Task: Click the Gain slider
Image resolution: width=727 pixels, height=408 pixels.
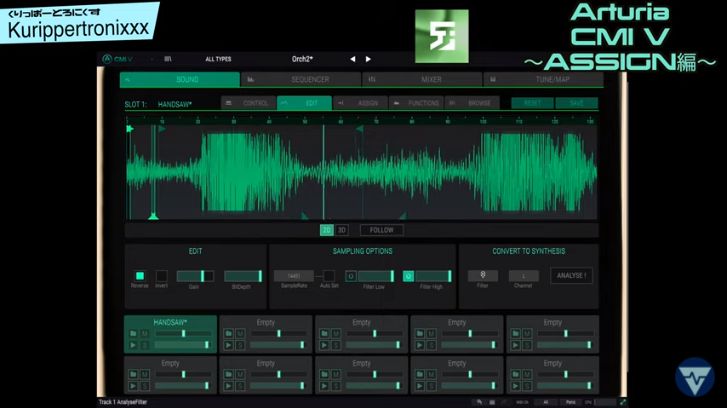Action: tap(195, 276)
